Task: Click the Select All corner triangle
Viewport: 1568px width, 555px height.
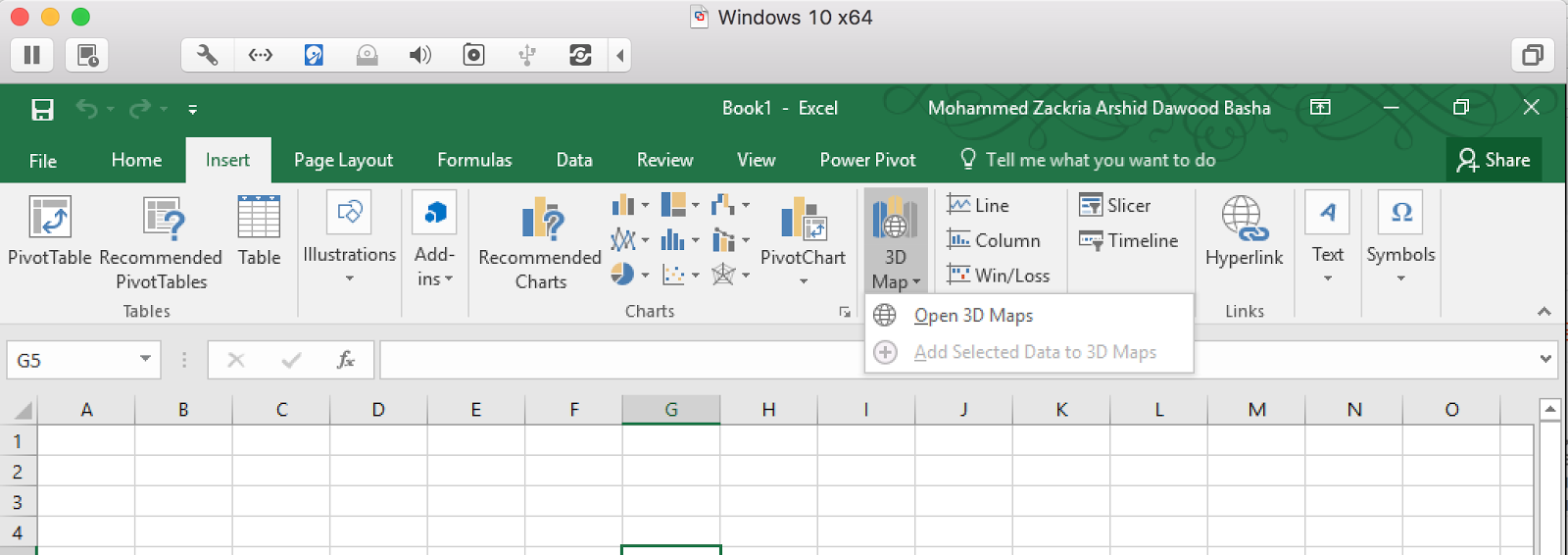Action: point(21,410)
